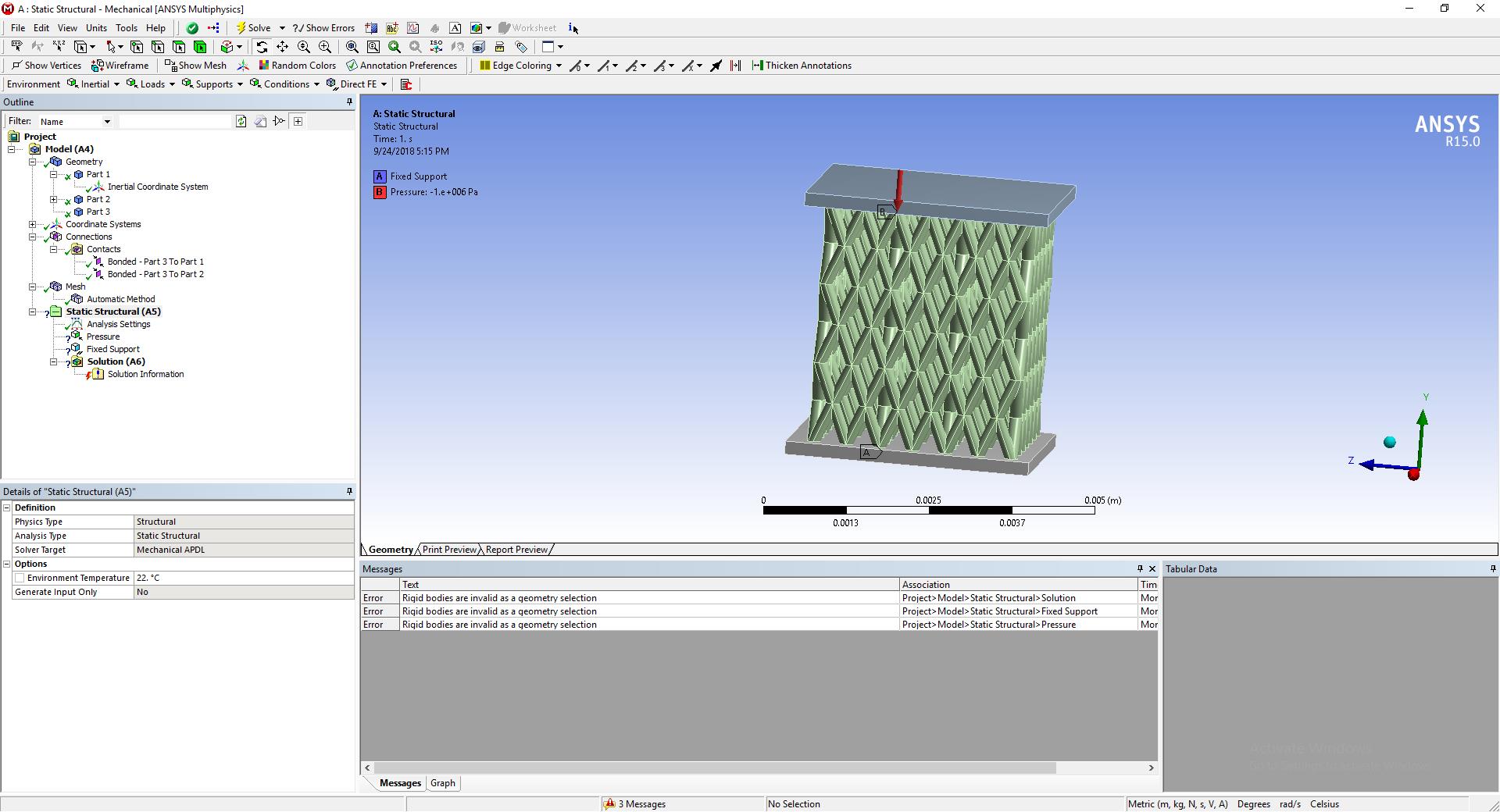Image resolution: width=1500 pixels, height=812 pixels.
Task: Open the Supports dropdown menu
Action: tap(213, 84)
